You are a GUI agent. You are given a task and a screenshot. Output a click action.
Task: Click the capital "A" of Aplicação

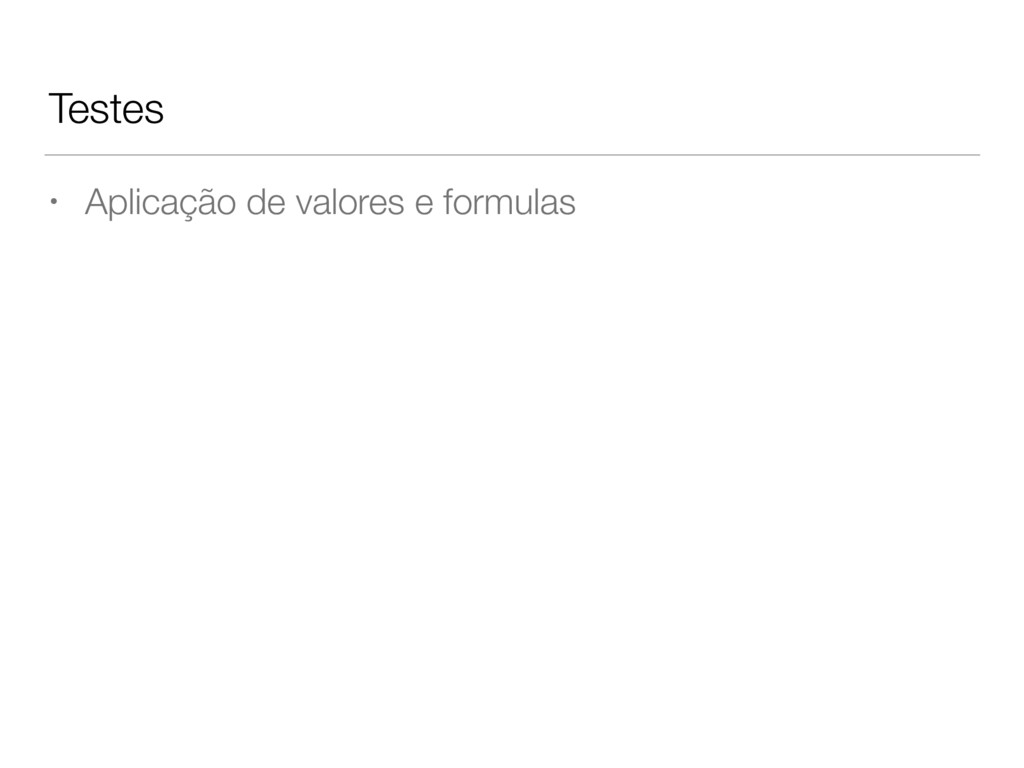click(x=97, y=201)
